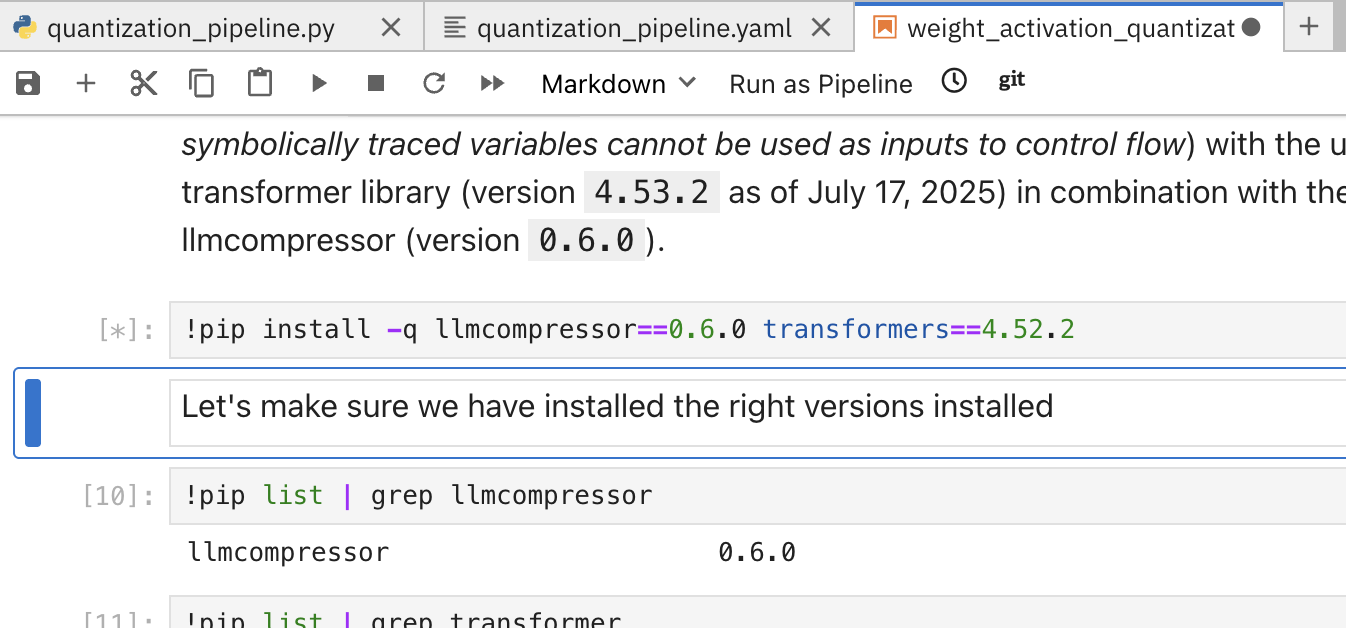Close the quantization_pipeline.yaml tab

click(x=821, y=28)
